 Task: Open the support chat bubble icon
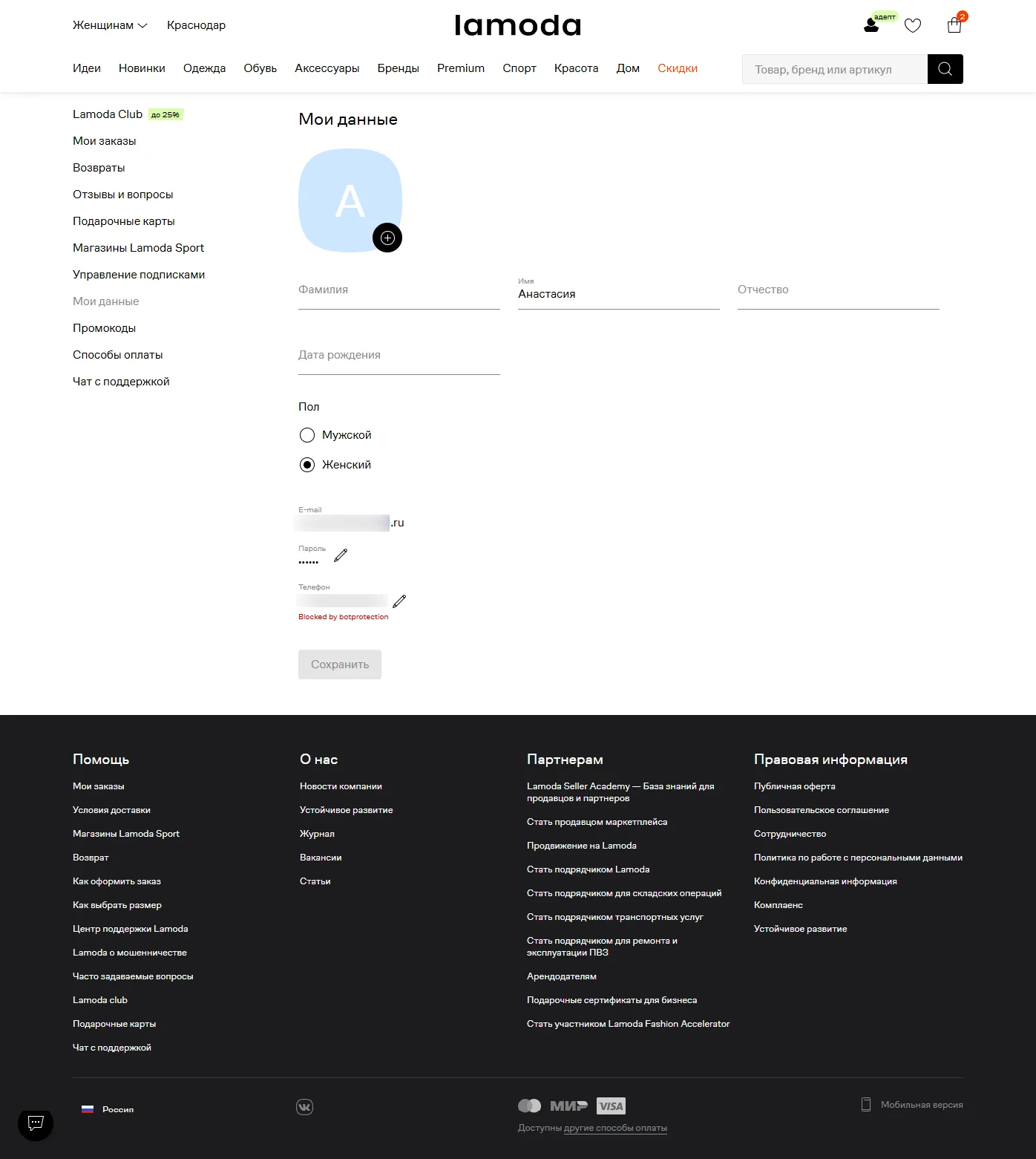click(x=36, y=1123)
